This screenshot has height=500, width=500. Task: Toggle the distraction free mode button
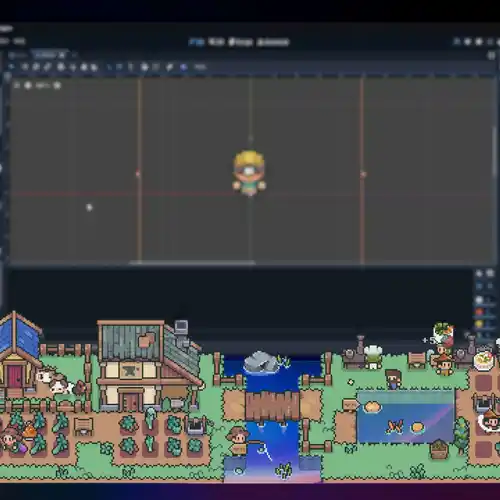tap(492, 55)
